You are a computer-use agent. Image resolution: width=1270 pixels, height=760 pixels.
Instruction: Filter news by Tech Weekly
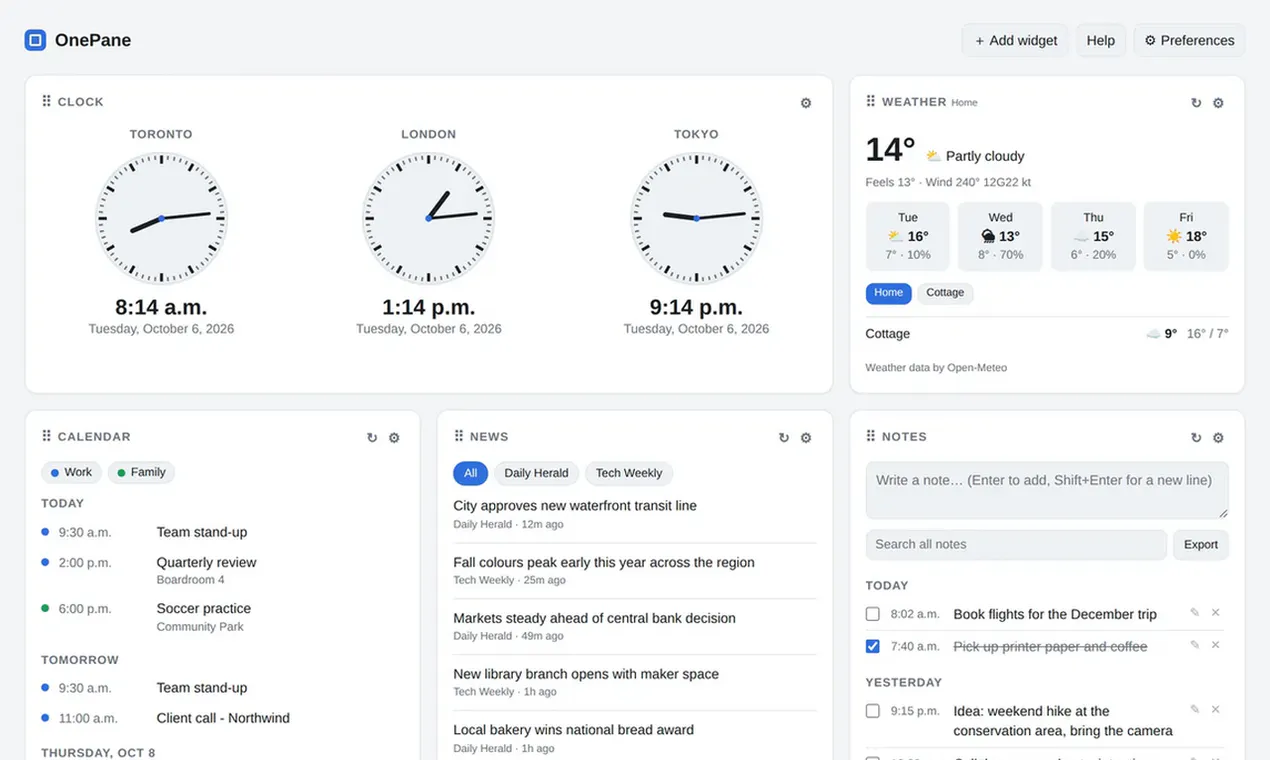[629, 473]
